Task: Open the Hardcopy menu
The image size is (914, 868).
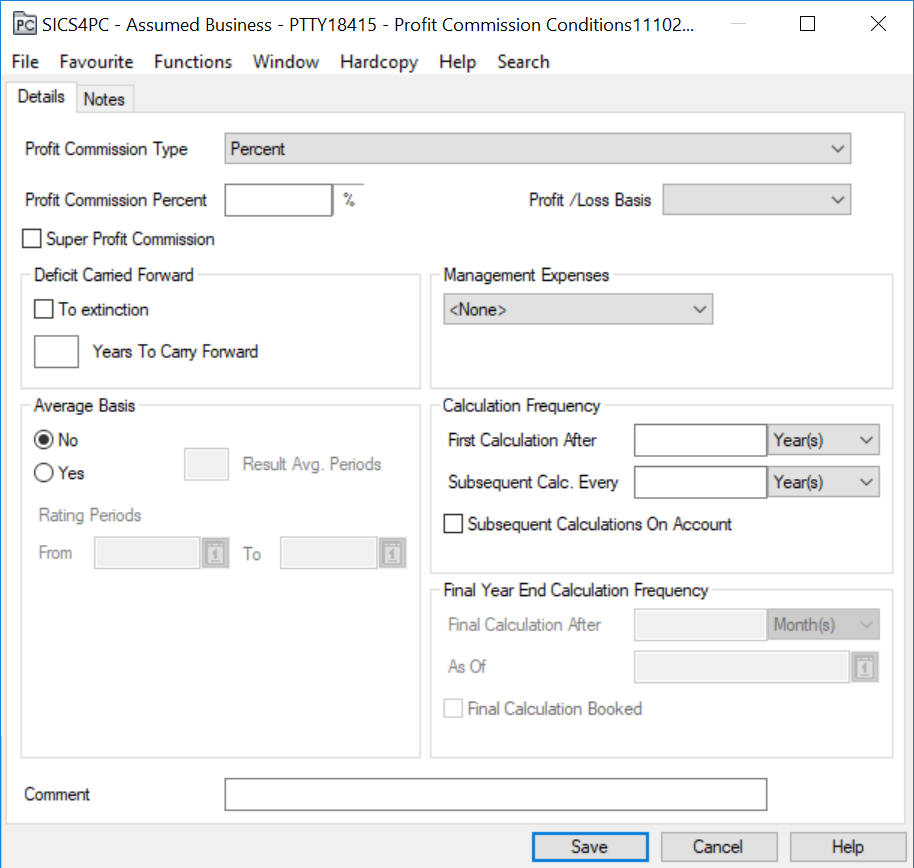Action: (379, 62)
